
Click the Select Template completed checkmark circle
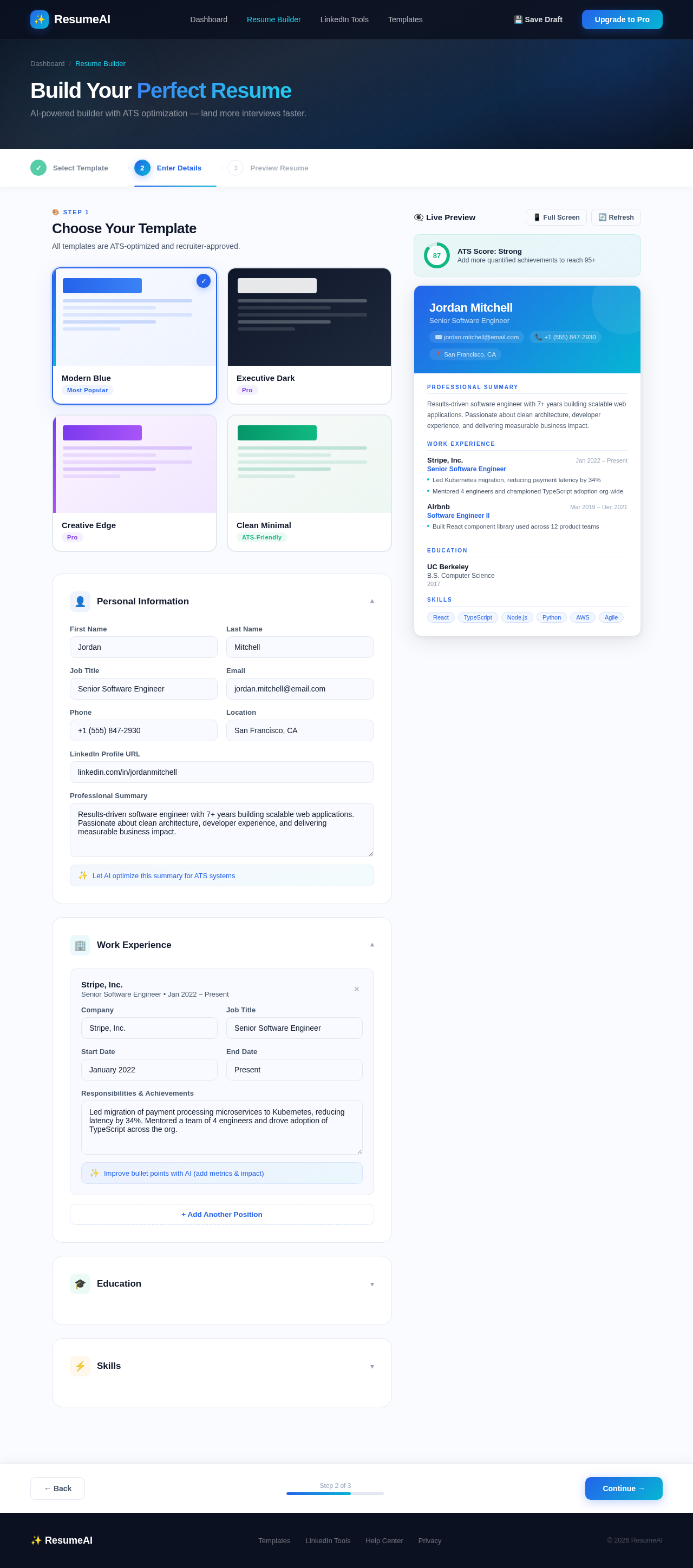click(x=38, y=168)
